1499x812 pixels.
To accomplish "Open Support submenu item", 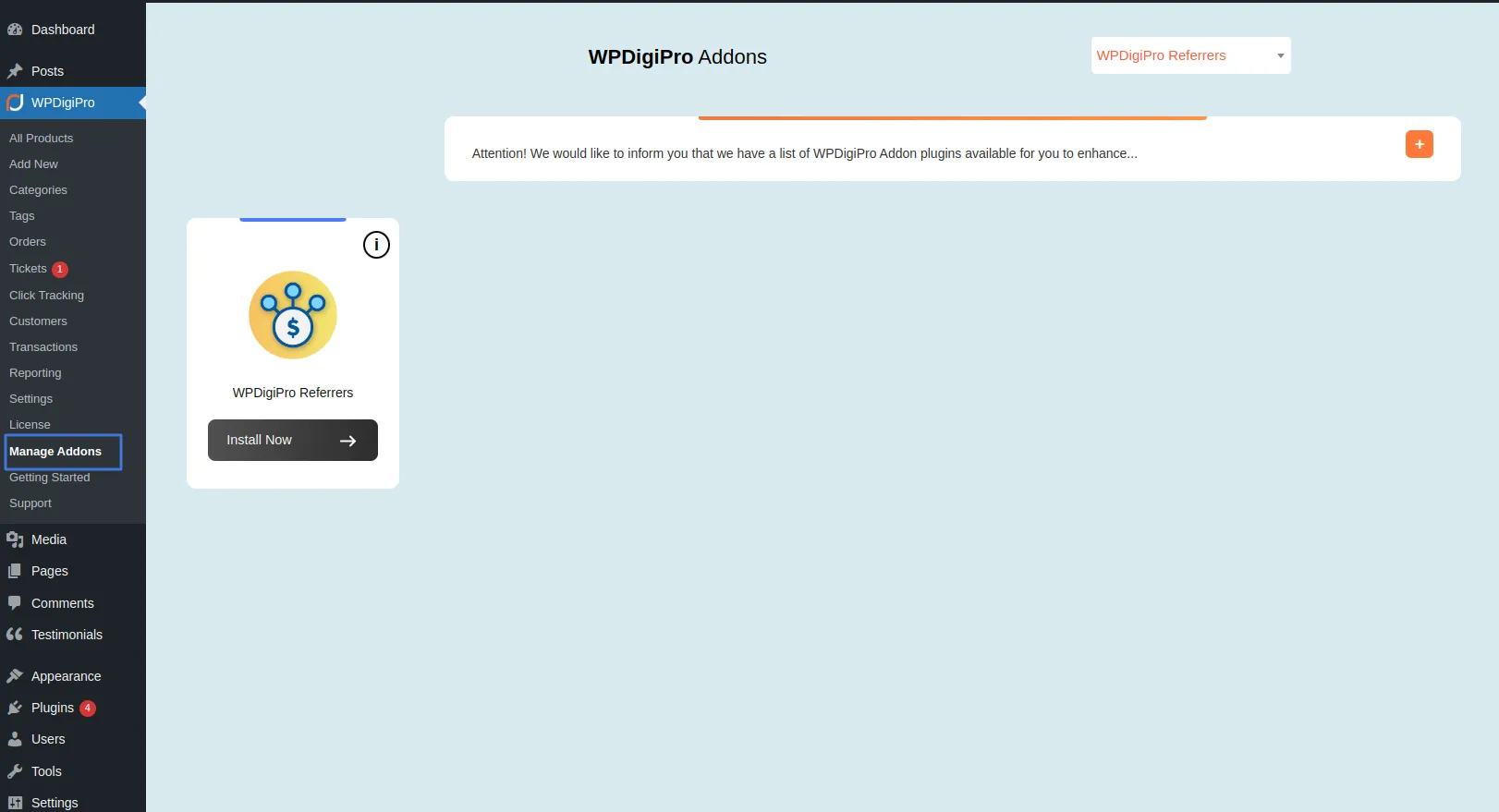I will [x=30, y=503].
